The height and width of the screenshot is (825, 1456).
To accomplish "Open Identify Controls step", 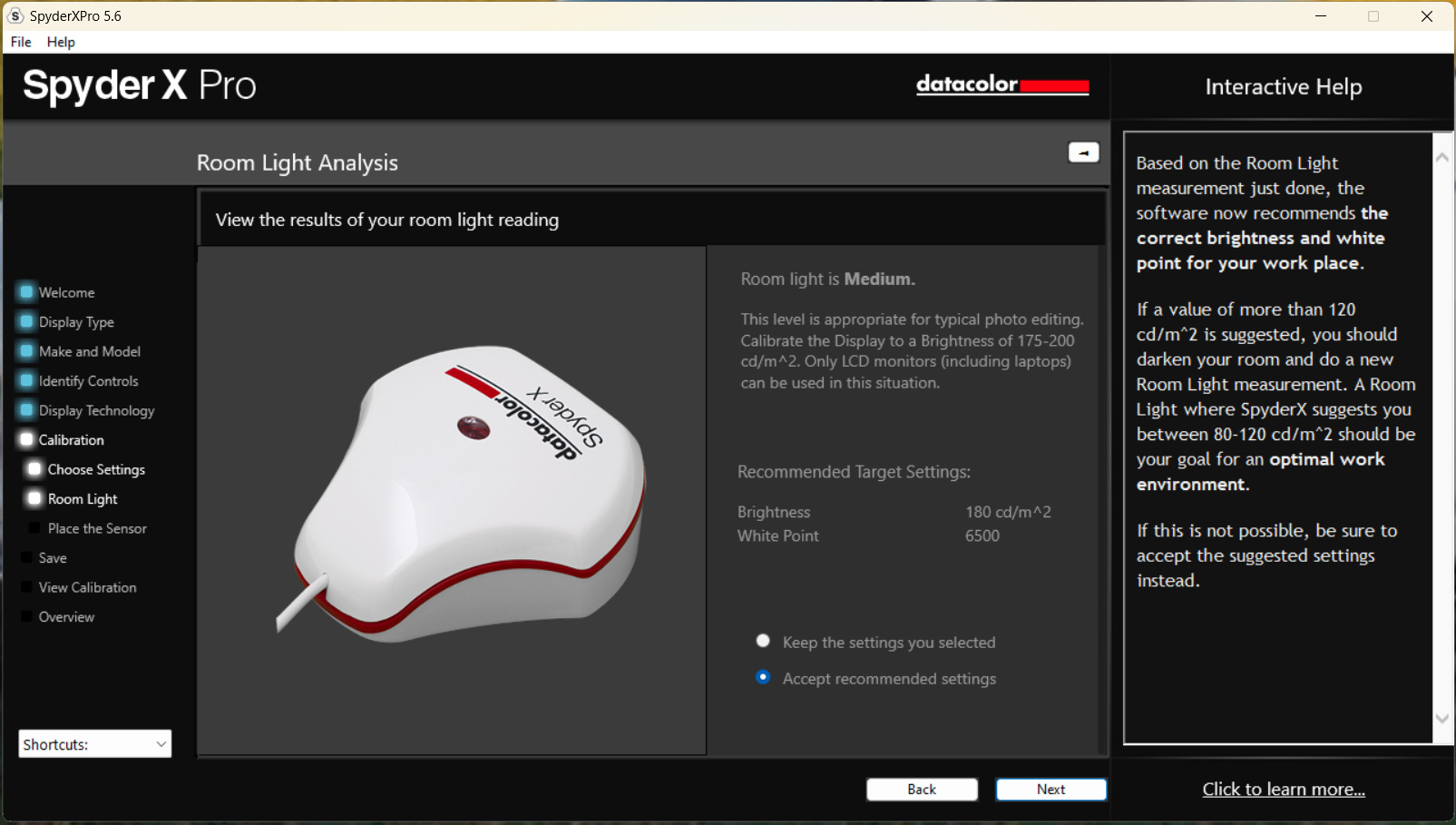I will (x=89, y=381).
